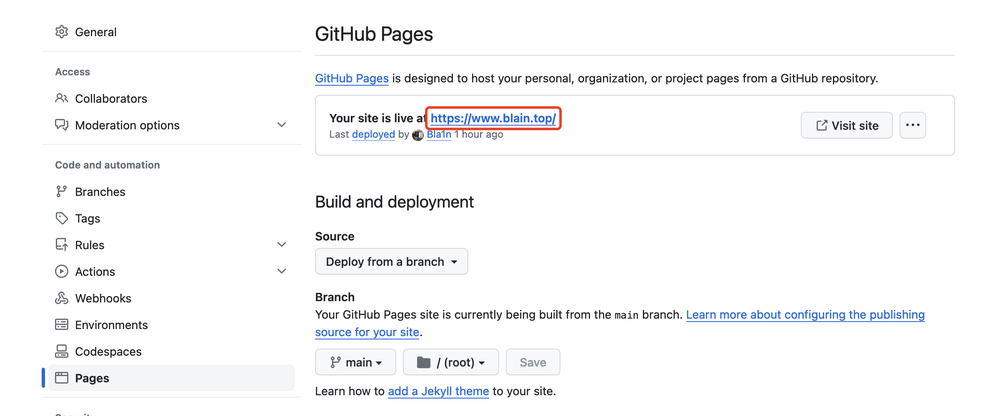Click the Source label
Screen dimensions: 1000x416
click(x=334, y=236)
